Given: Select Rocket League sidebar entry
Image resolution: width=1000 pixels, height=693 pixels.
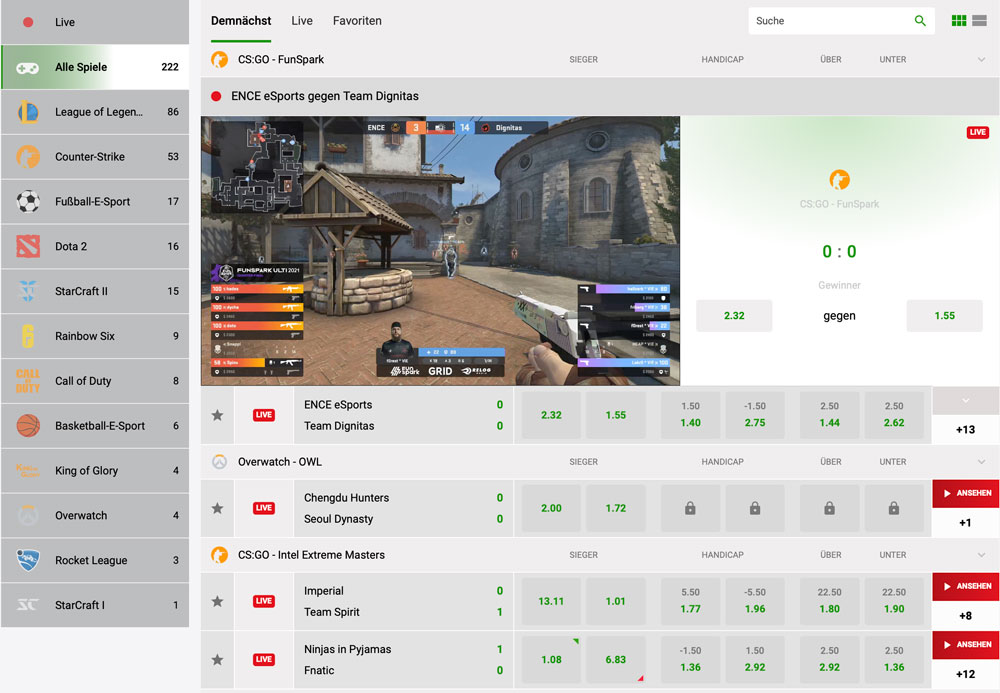Looking at the screenshot, I should point(95,560).
